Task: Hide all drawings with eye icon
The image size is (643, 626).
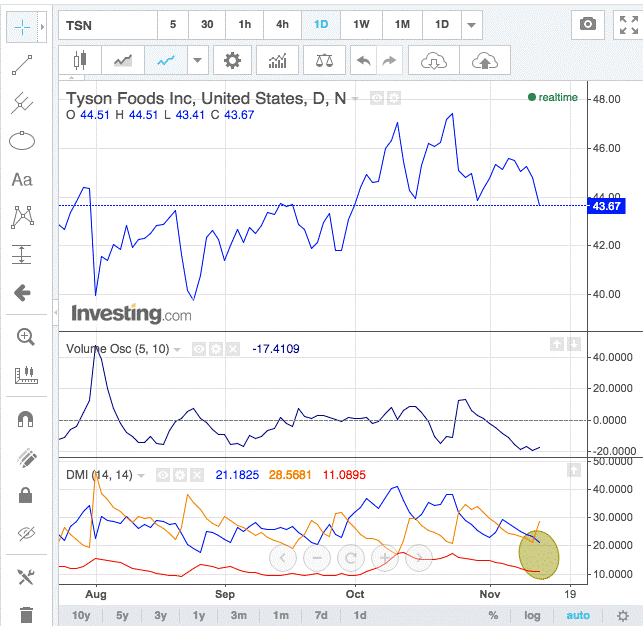Action: coord(26,533)
